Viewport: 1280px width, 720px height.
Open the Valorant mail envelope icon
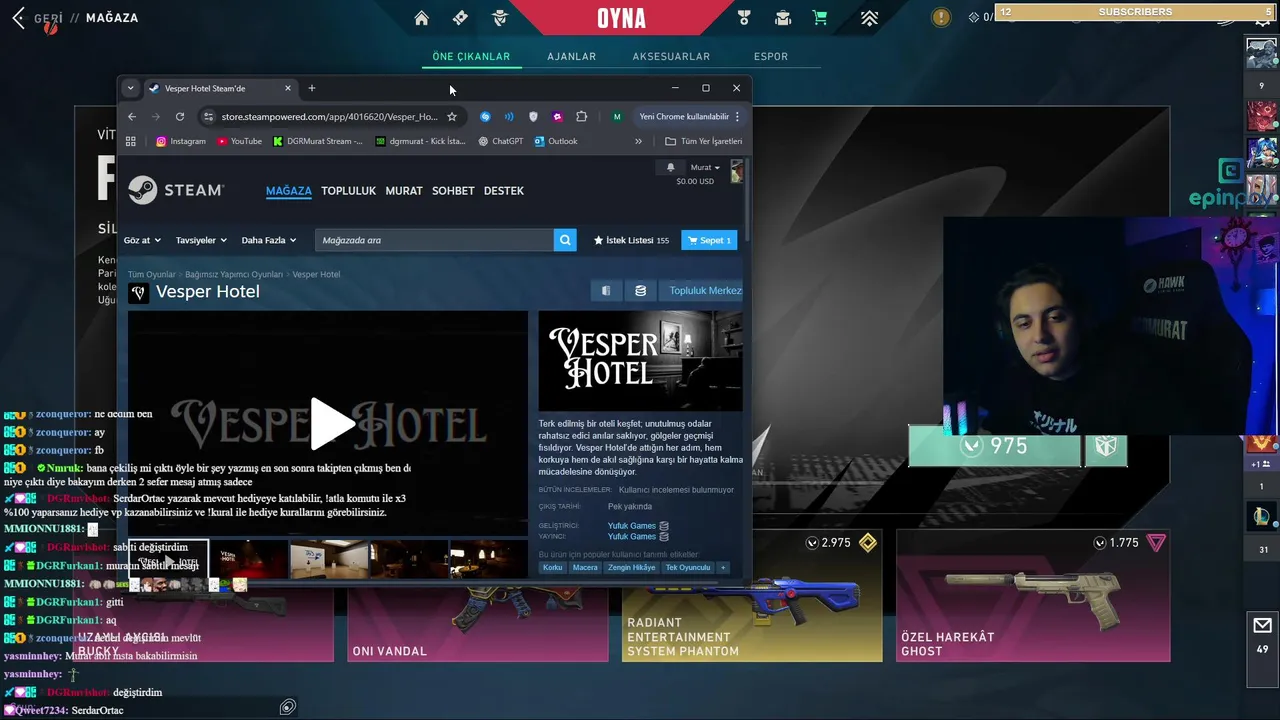pyautogui.click(x=1262, y=626)
